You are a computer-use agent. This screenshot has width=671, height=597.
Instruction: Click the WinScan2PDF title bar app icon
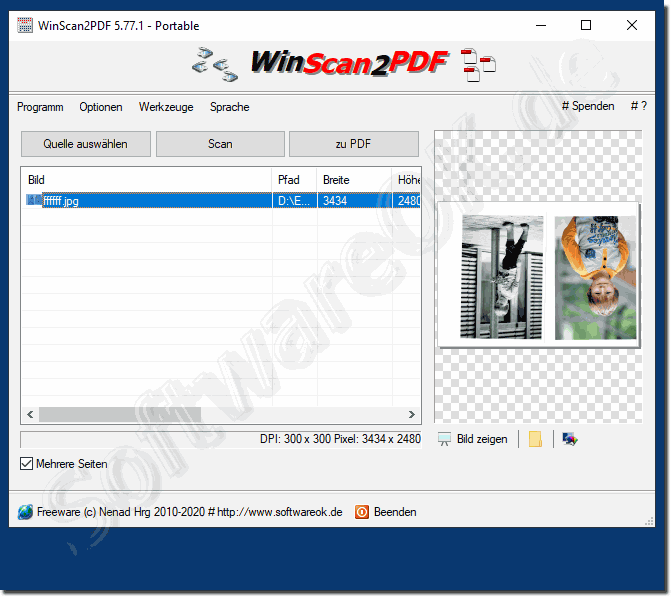tap(25, 25)
